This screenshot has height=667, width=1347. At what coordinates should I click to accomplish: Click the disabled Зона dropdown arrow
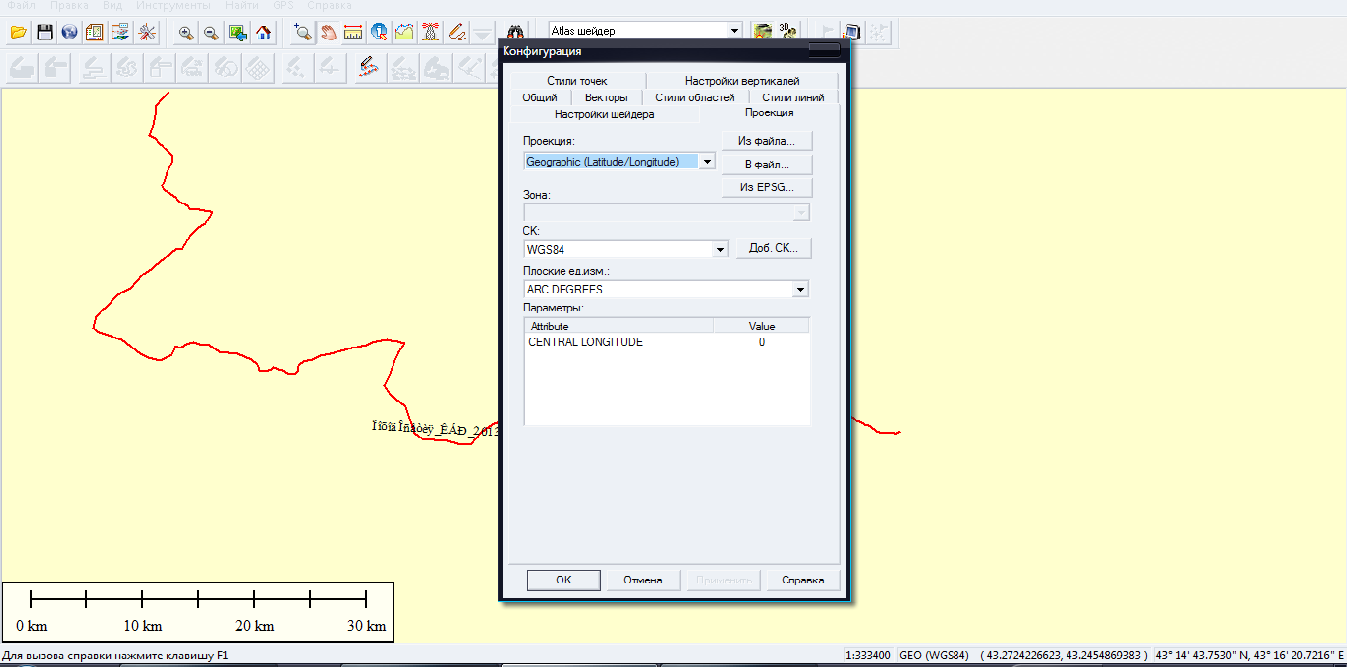(801, 212)
